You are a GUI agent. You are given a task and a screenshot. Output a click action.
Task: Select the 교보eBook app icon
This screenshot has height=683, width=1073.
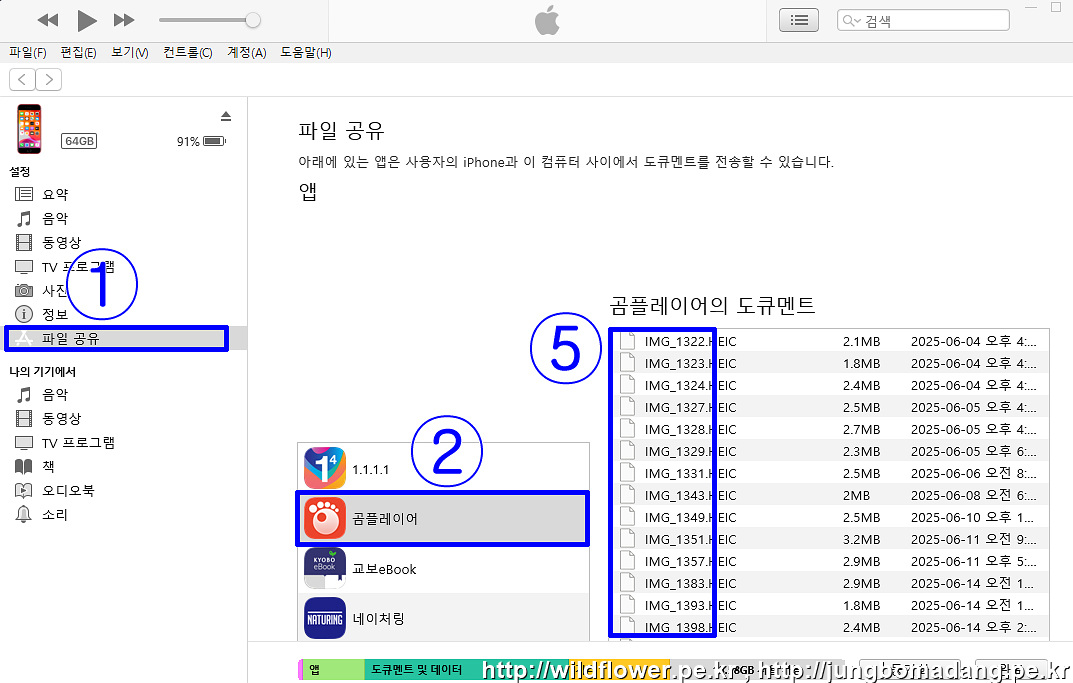click(324, 568)
